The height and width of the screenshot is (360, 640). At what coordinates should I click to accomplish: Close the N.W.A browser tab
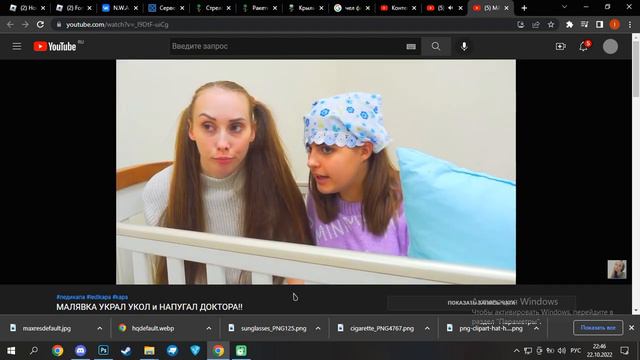(136, 8)
